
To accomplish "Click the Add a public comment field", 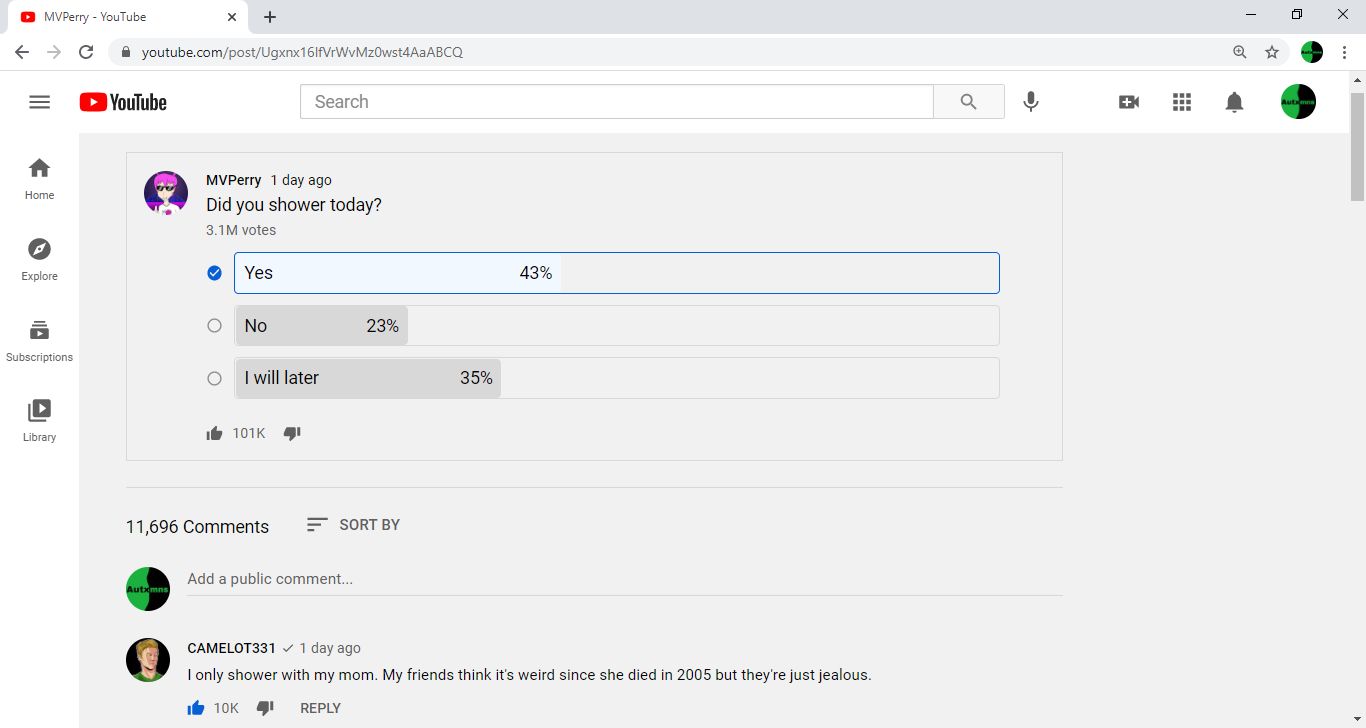I will tap(624, 579).
